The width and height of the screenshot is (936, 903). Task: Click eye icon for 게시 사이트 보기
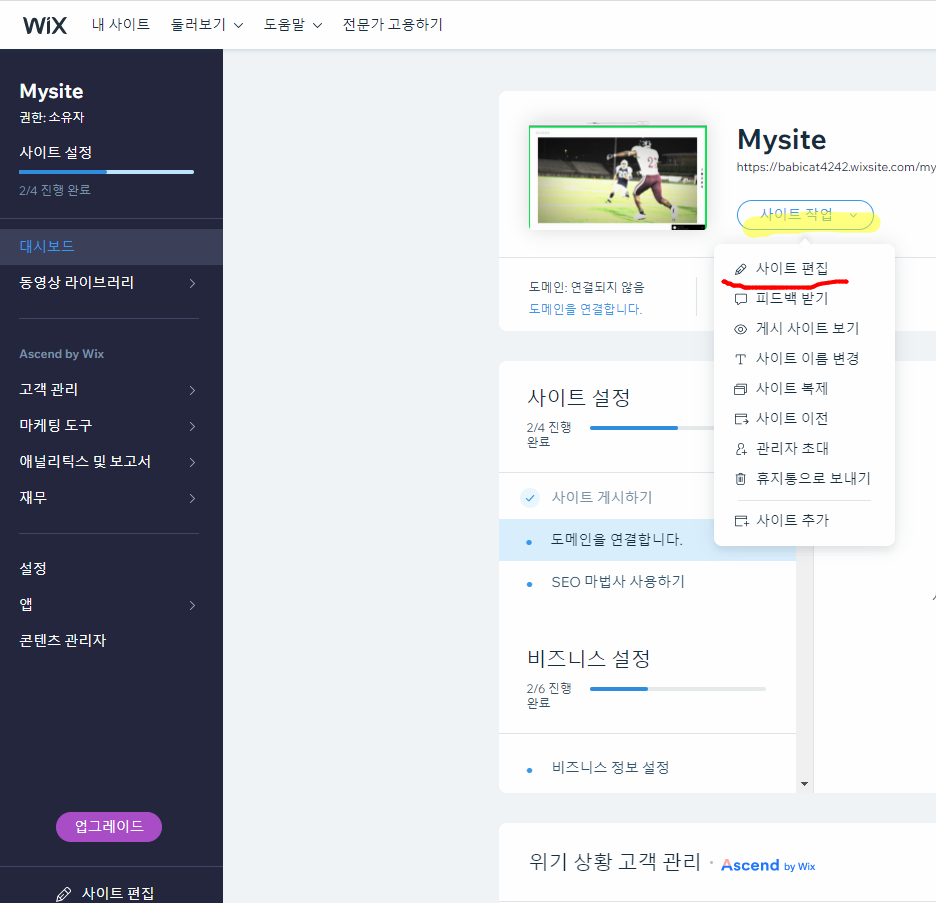point(740,329)
